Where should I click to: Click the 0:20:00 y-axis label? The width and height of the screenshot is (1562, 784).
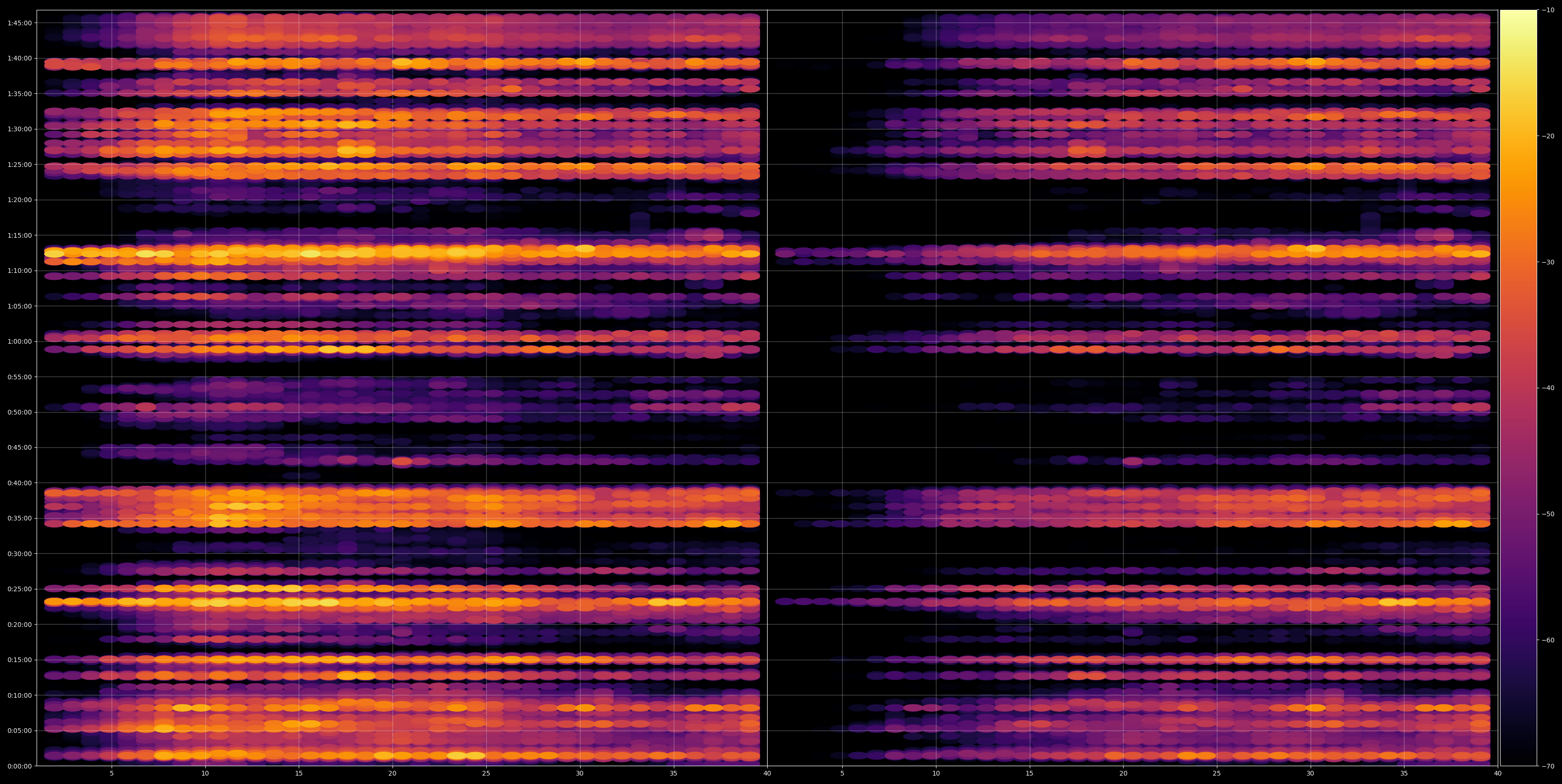(19, 625)
